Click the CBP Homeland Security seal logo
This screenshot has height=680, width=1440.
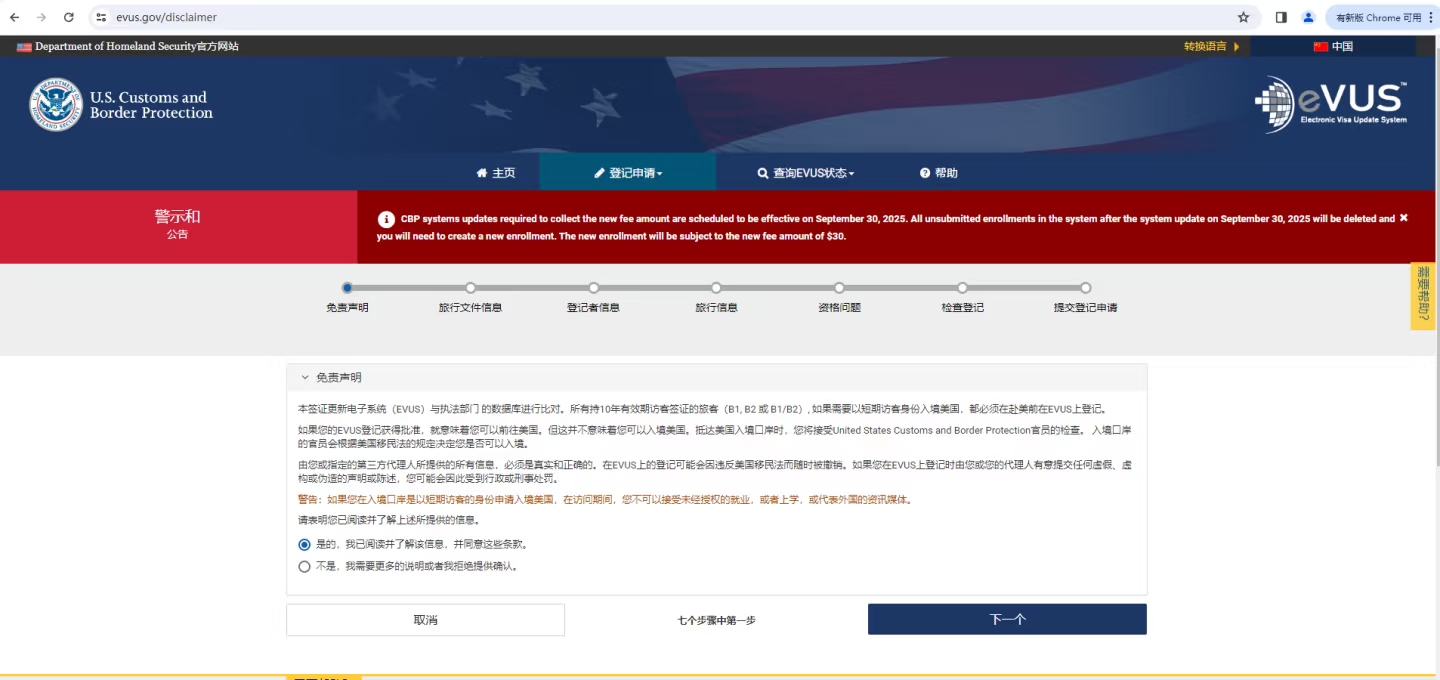[x=56, y=105]
